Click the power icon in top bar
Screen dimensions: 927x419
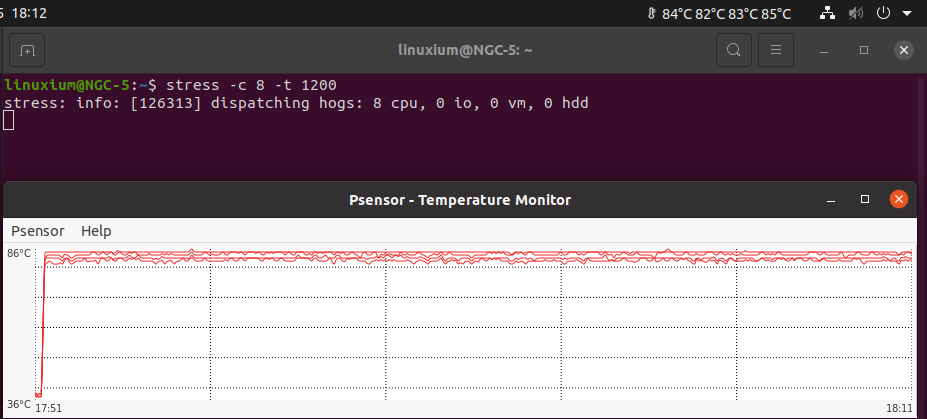[883, 13]
